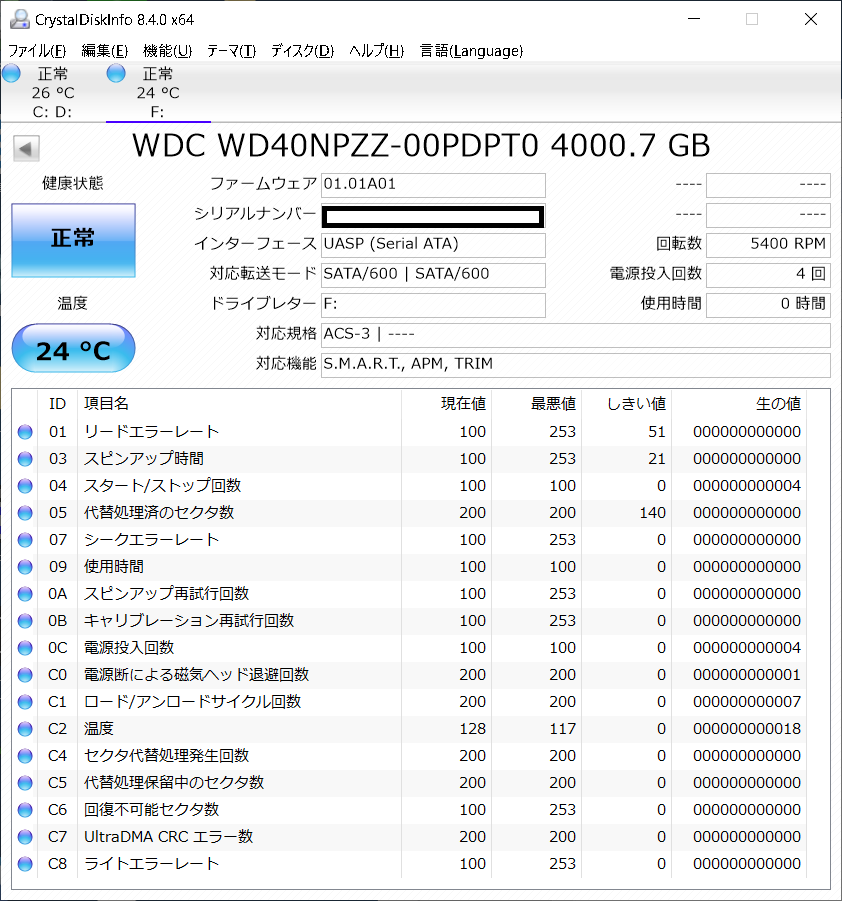The width and height of the screenshot is (842, 901).
Task: Open the ディスク(D) menu
Action: pyautogui.click(x=302, y=51)
